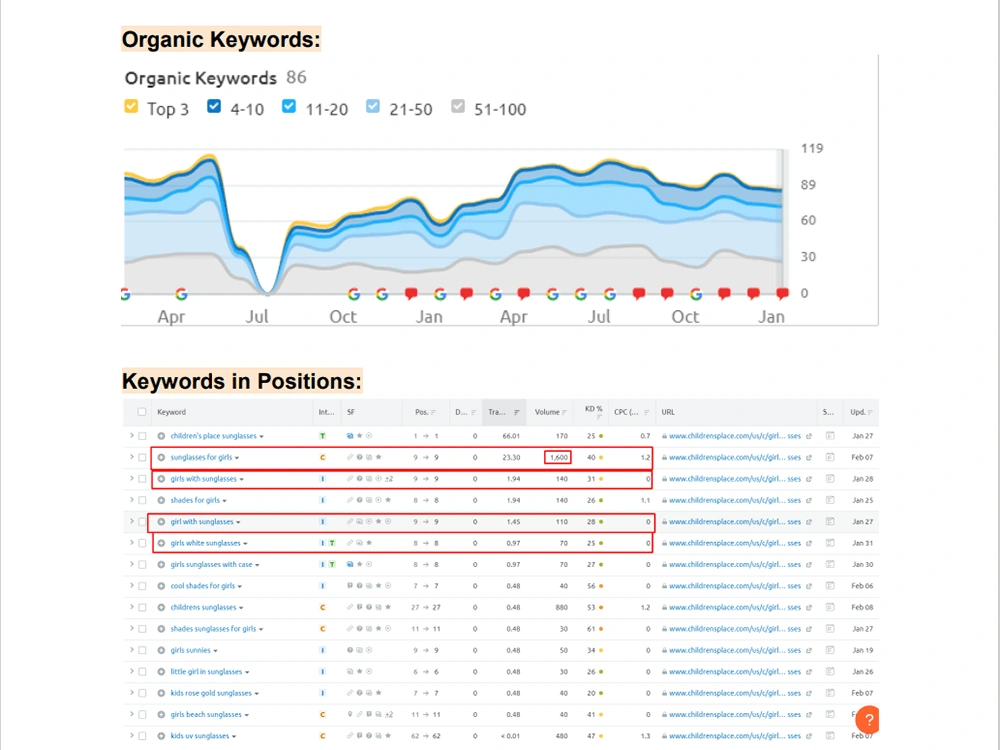Expand the kids uv sunglasses row

[132, 736]
